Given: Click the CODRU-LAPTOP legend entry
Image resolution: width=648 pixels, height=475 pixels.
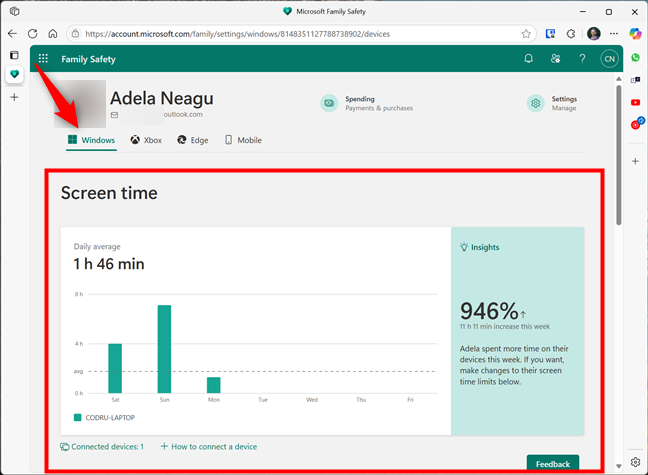Looking at the screenshot, I should tap(104, 418).
